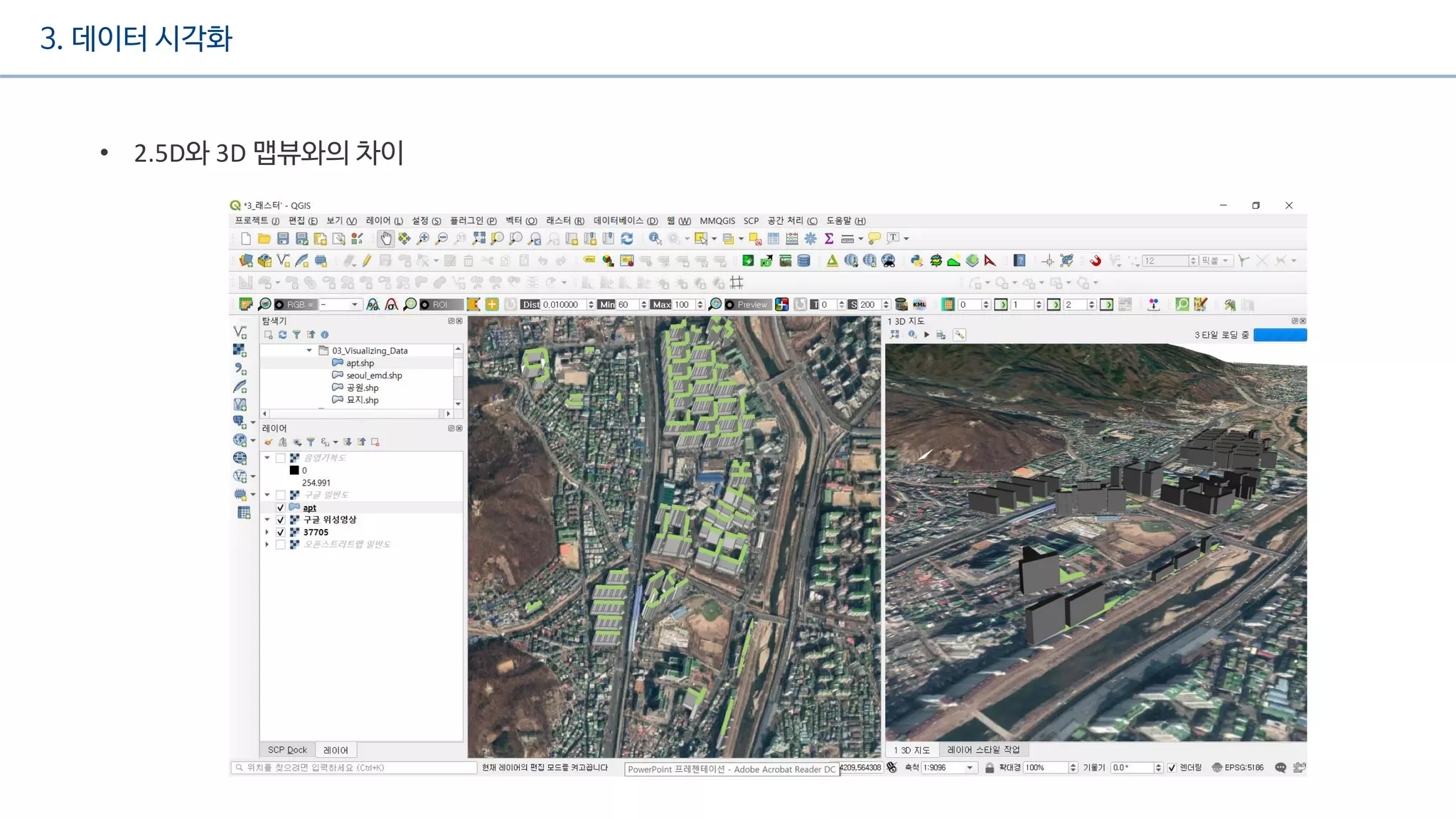Click the Filter Browser funnel icon
The height and width of the screenshot is (819, 1456).
296,335
